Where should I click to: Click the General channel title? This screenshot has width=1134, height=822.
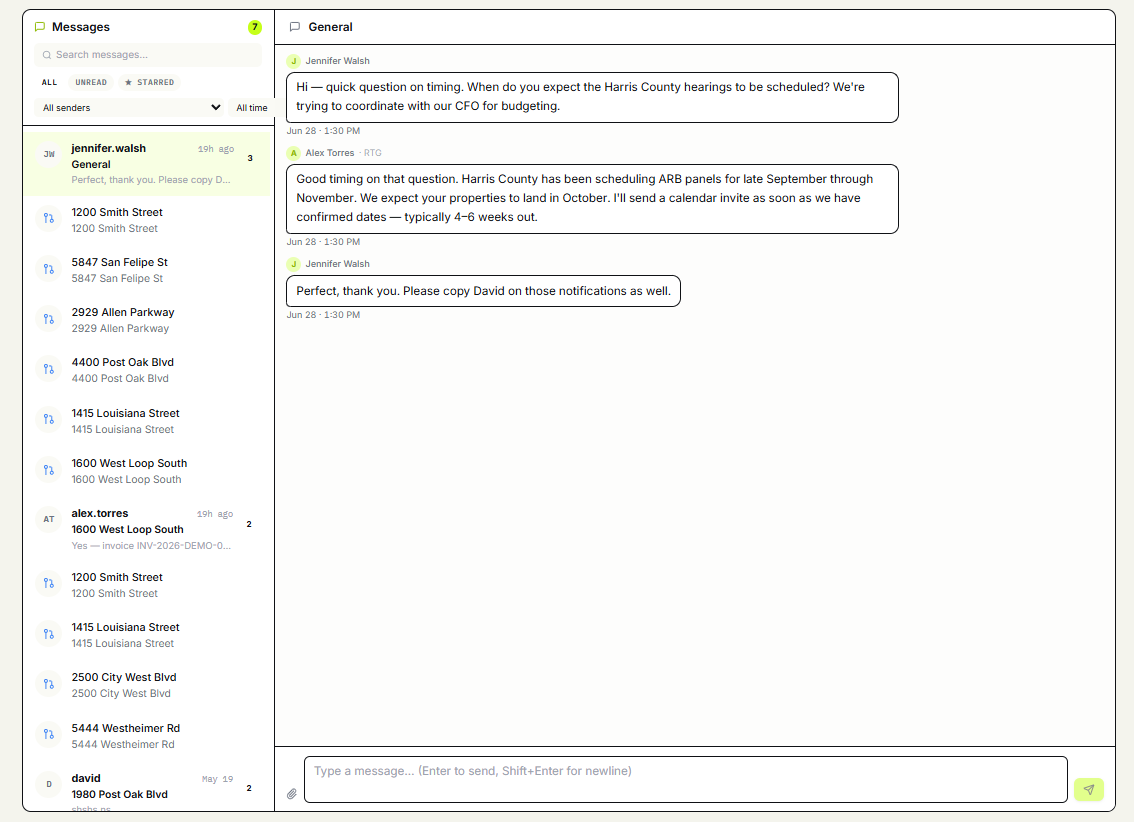click(x=331, y=27)
